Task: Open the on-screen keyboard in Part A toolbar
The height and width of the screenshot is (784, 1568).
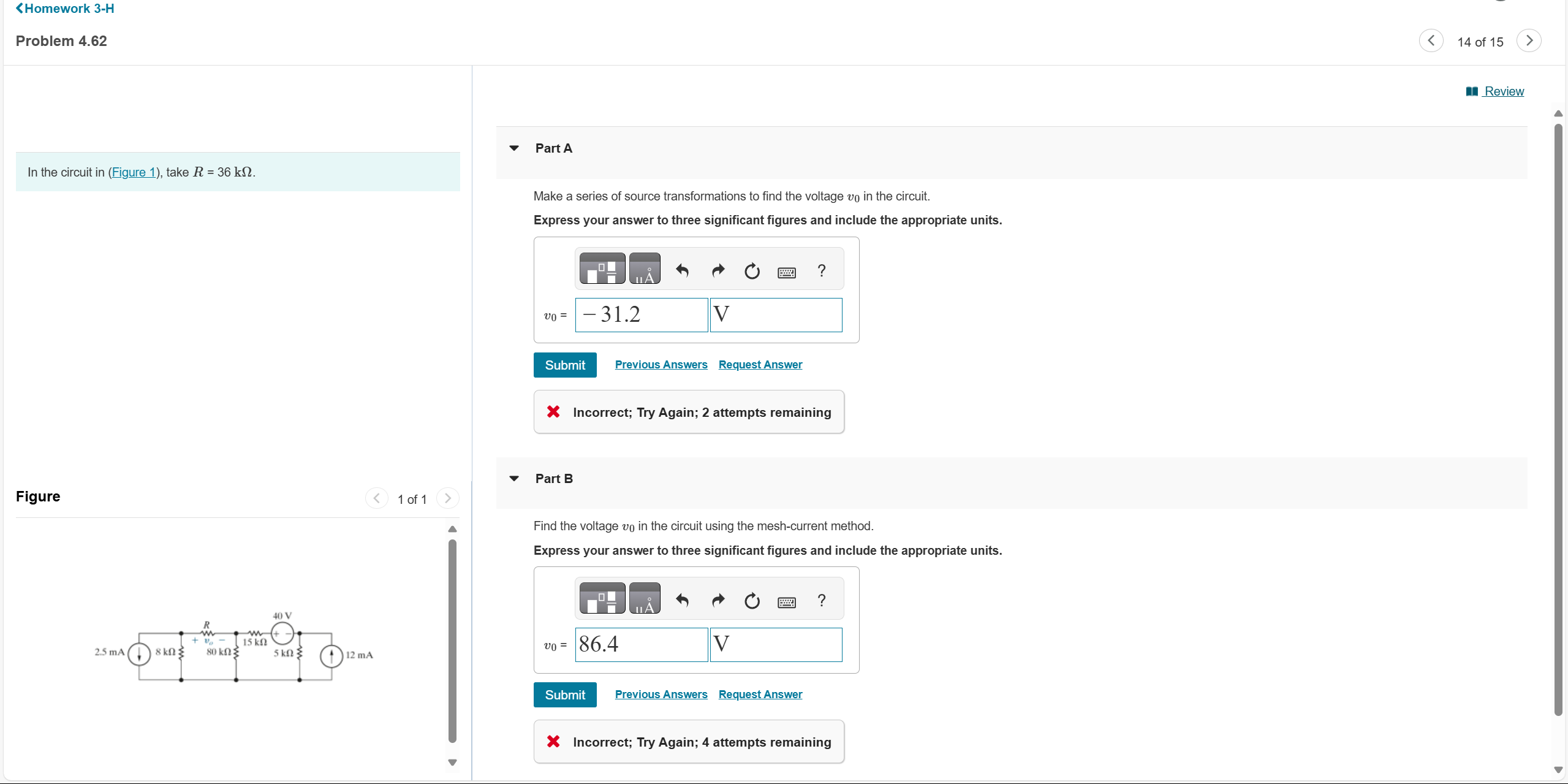Action: (786, 272)
